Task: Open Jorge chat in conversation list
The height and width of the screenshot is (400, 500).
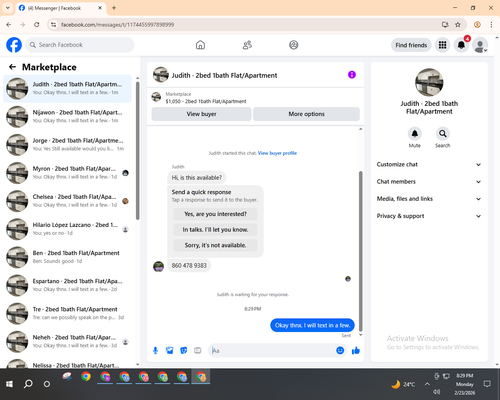Action: [67, 145]
